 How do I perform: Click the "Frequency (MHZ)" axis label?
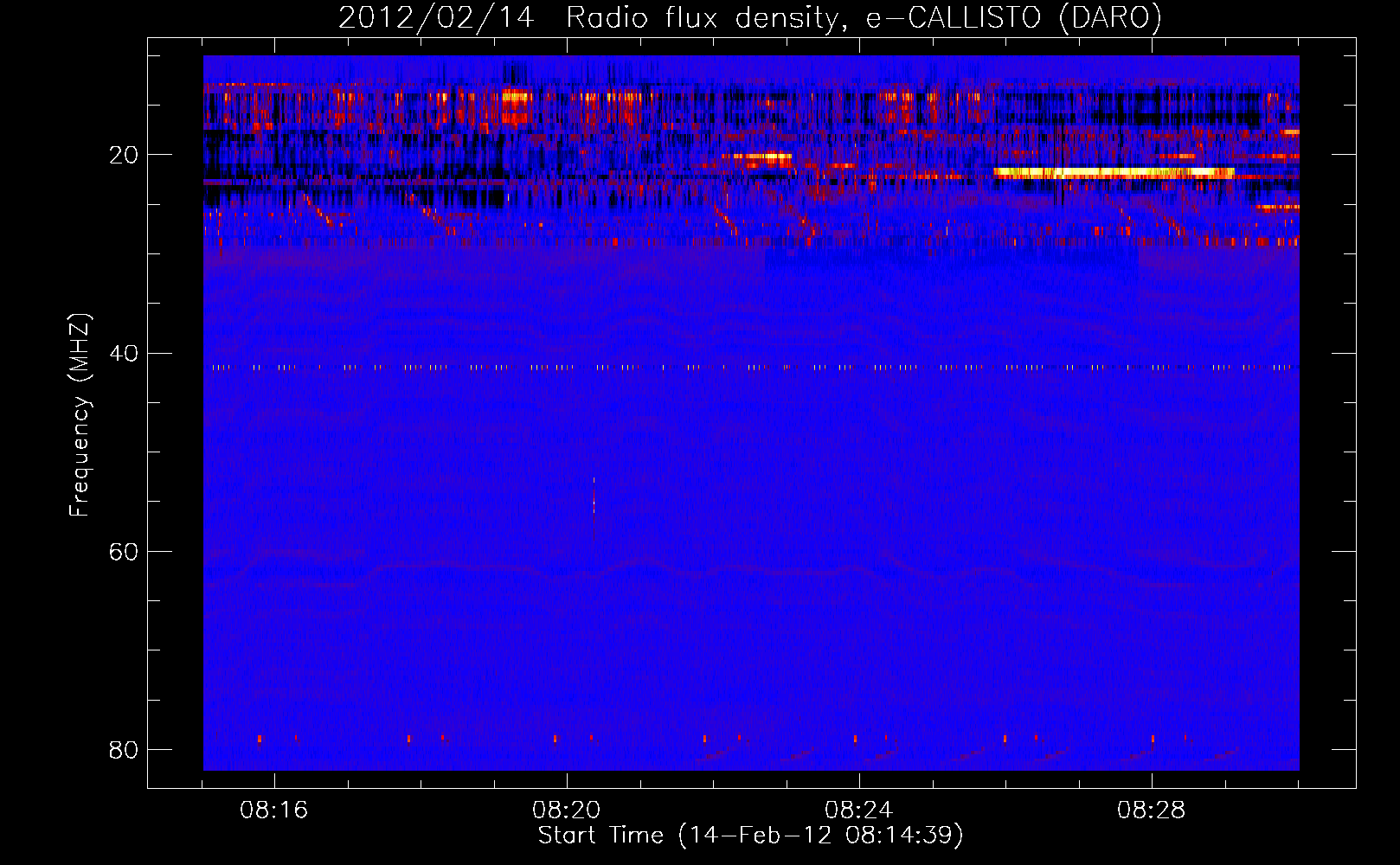pos(80,415)
